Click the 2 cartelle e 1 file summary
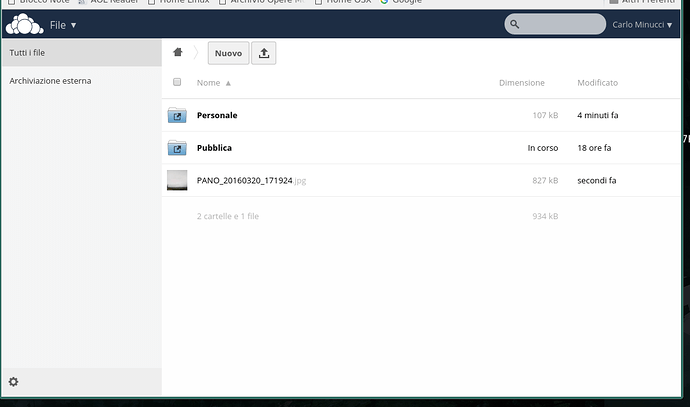This screenshot has width=690, height=407. coord(228,216)
